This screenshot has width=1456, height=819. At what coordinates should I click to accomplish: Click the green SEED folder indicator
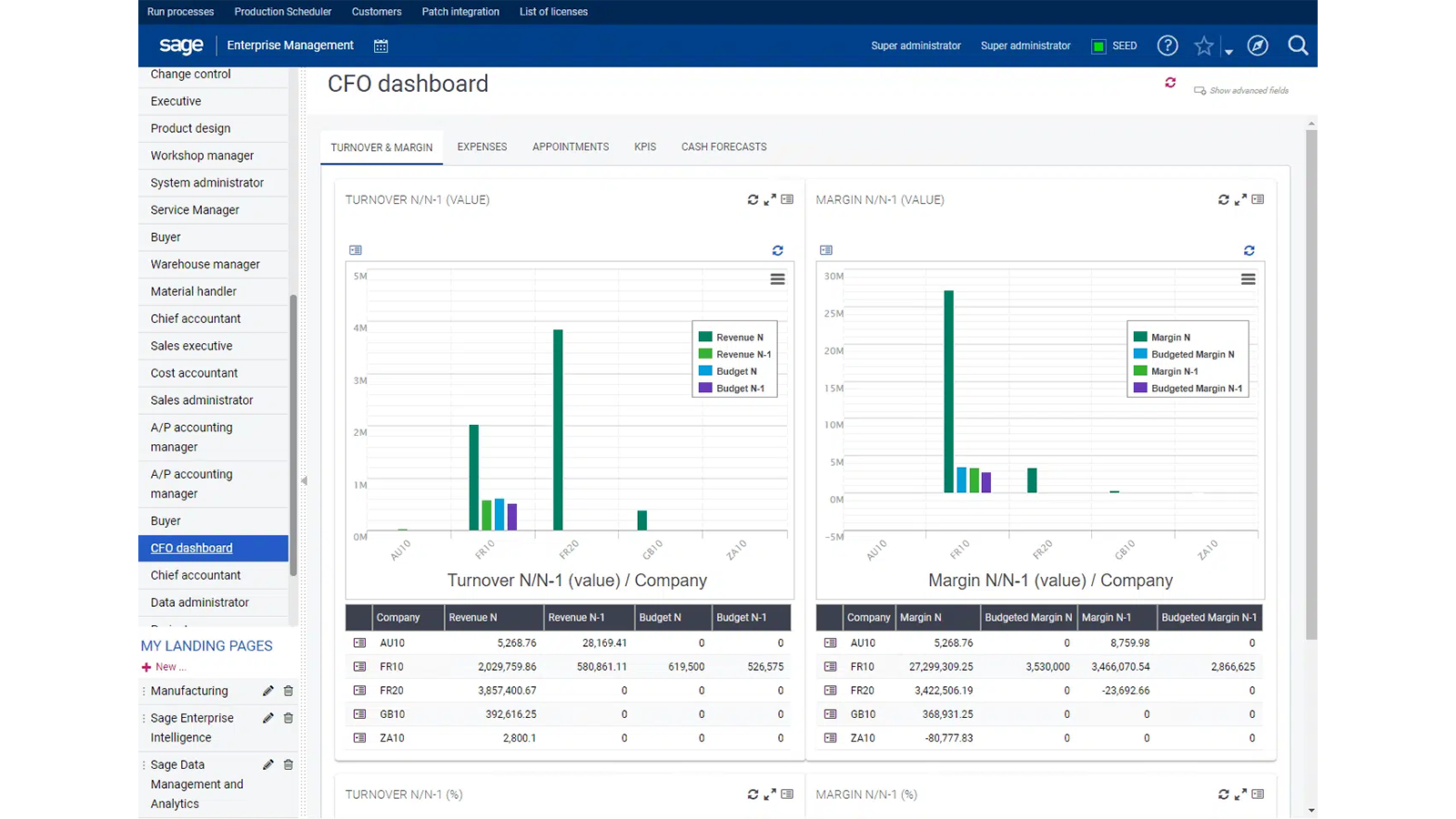coord(1098,46)
